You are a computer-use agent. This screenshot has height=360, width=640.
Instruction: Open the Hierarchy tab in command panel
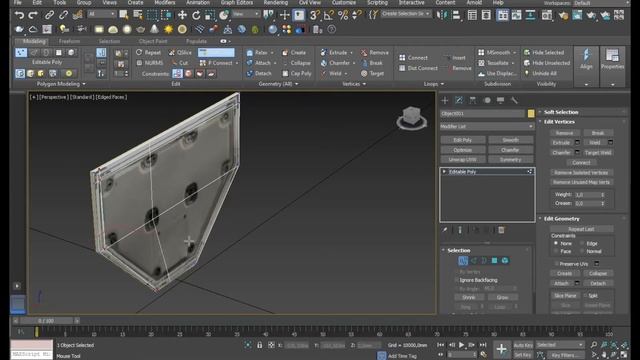tap(473, 100)
